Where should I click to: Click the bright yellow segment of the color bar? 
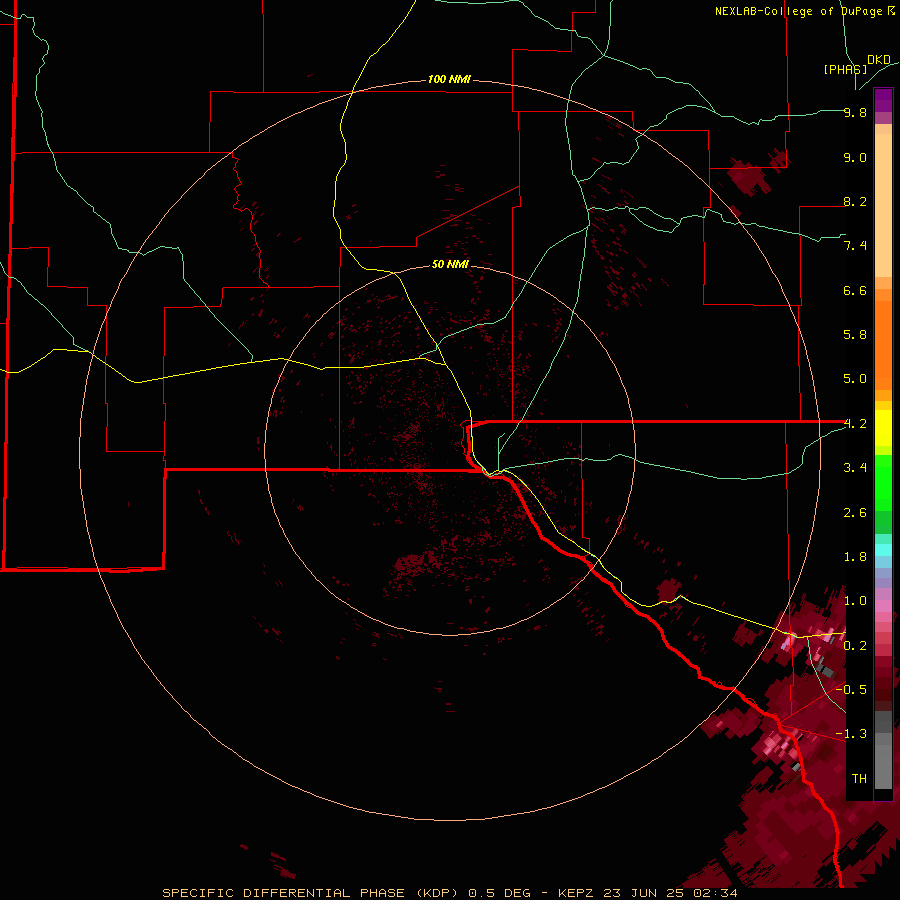pos(883,428)
